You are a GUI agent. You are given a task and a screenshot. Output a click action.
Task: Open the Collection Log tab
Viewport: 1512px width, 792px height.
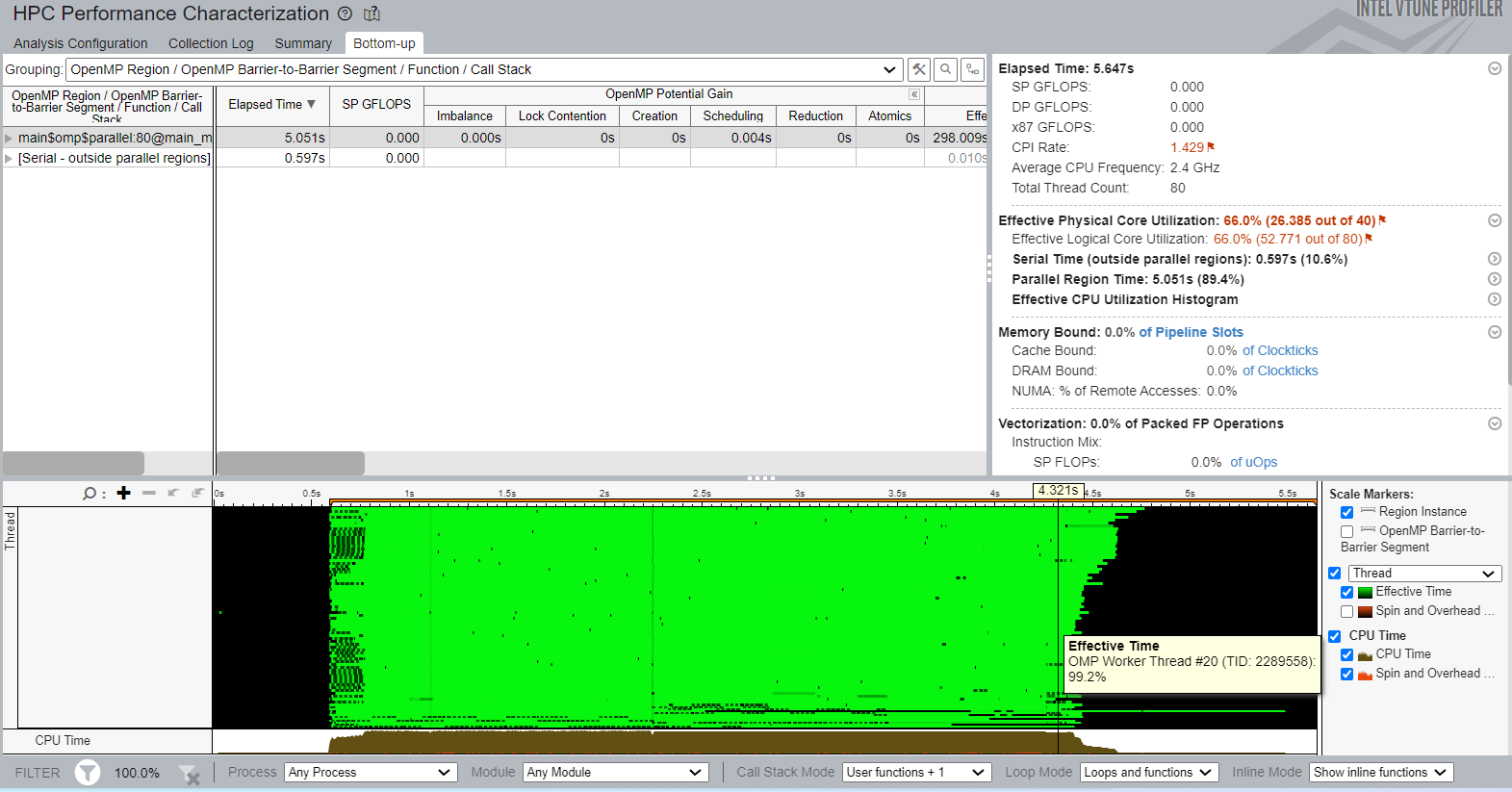[211, 43]
